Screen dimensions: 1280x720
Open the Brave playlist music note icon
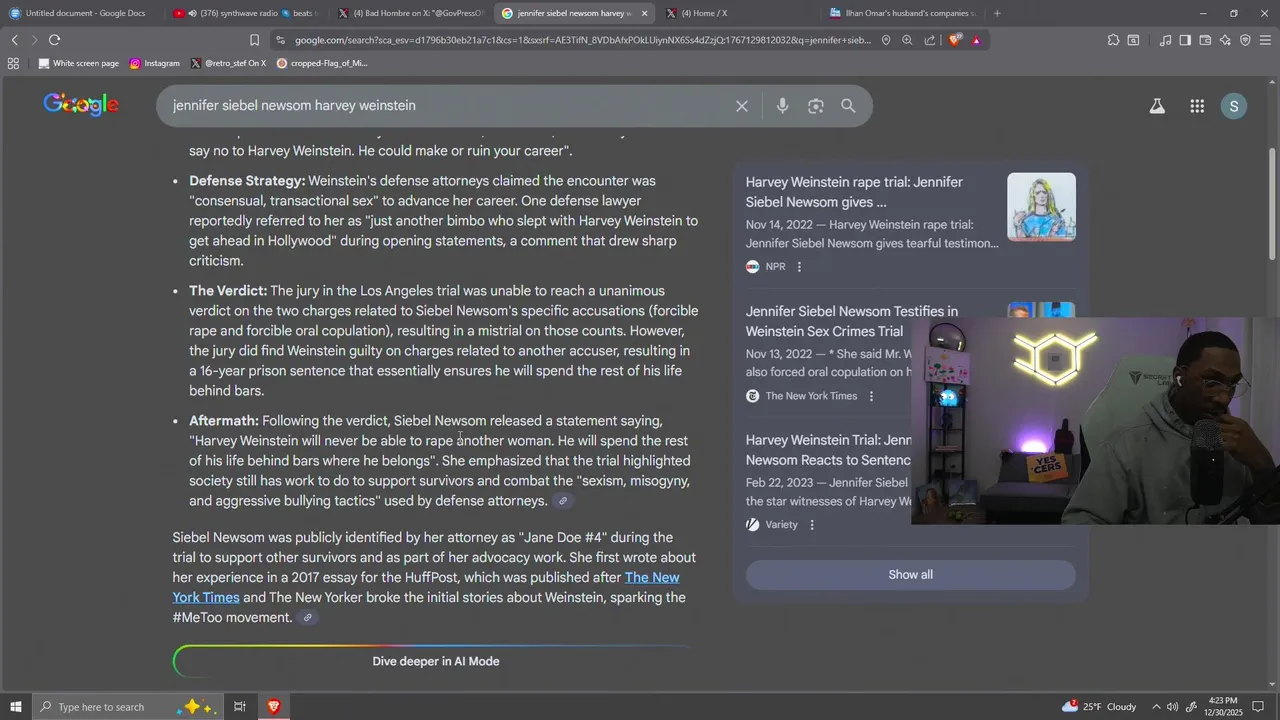pos(1165,40)
